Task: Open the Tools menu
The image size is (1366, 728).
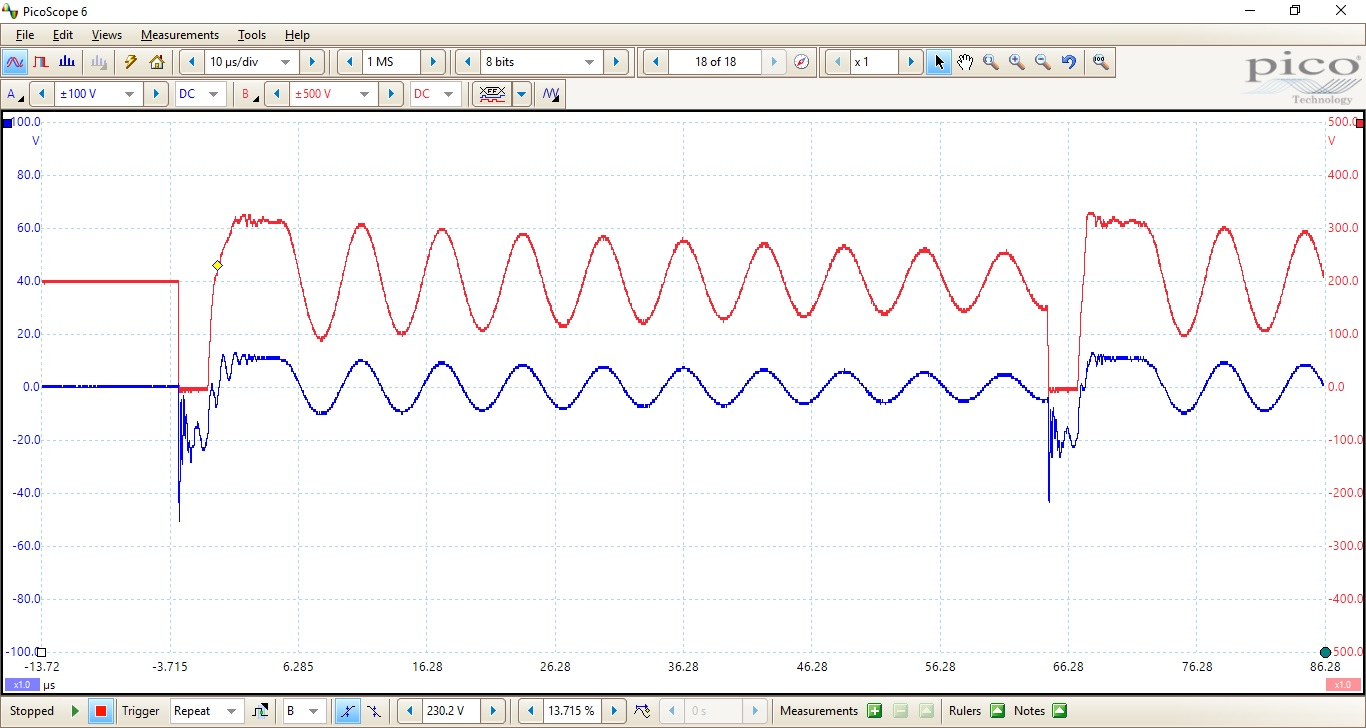Action: pyautogui.click(x=252, y=35)
